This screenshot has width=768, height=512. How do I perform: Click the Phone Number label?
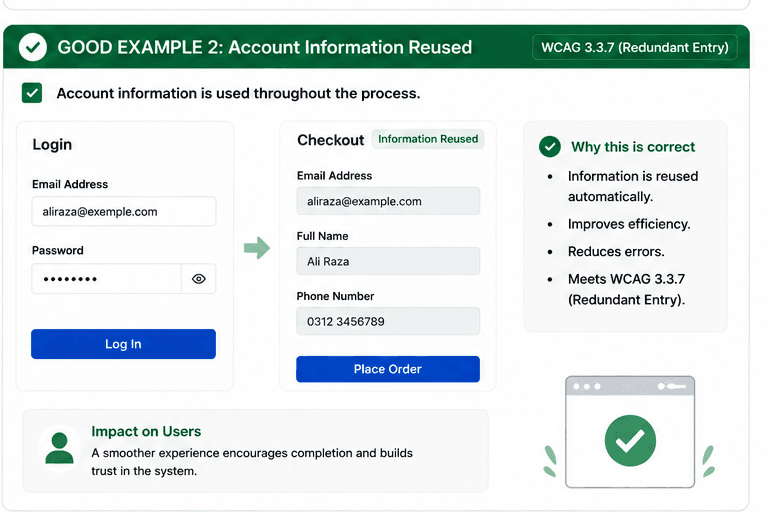(x=336, y=296)
